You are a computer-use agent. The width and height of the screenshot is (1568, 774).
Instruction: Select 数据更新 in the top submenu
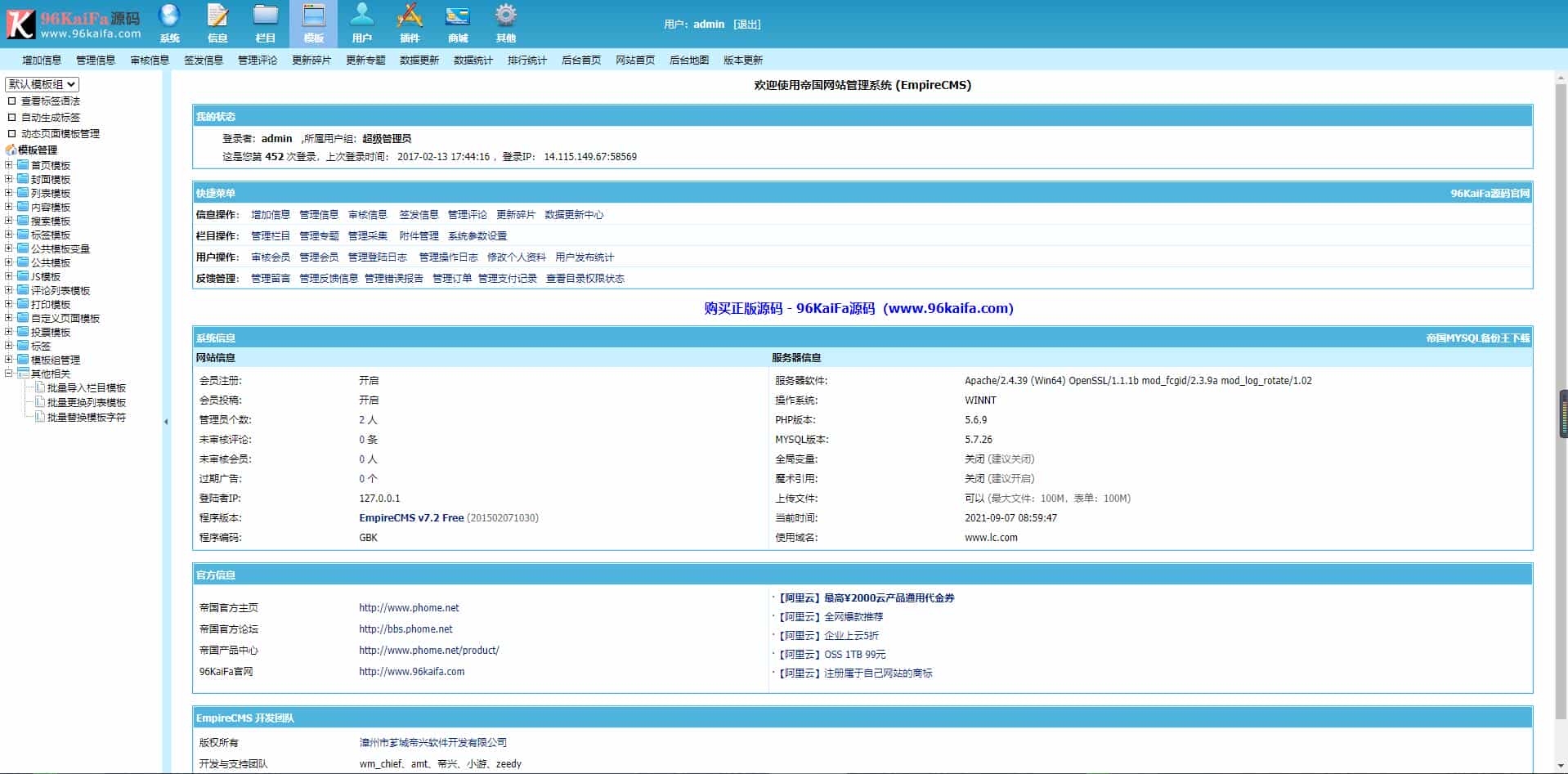419,60
